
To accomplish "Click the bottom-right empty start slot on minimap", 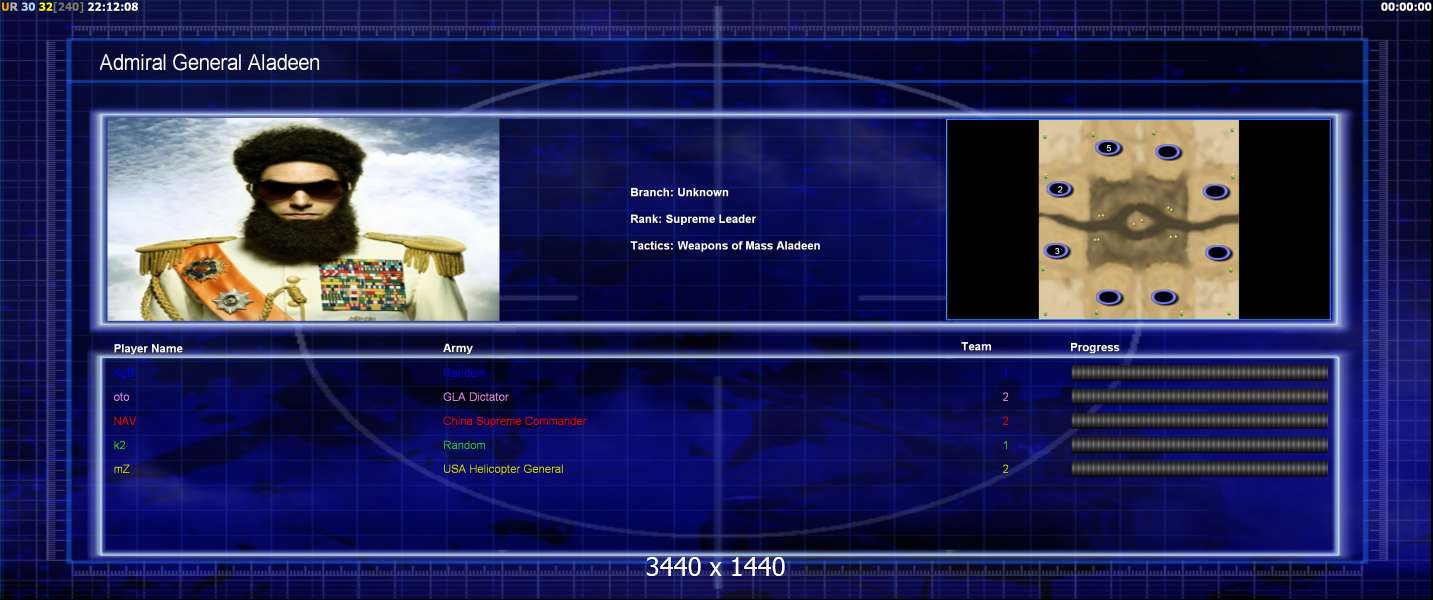I will (x=1163, y=297).
